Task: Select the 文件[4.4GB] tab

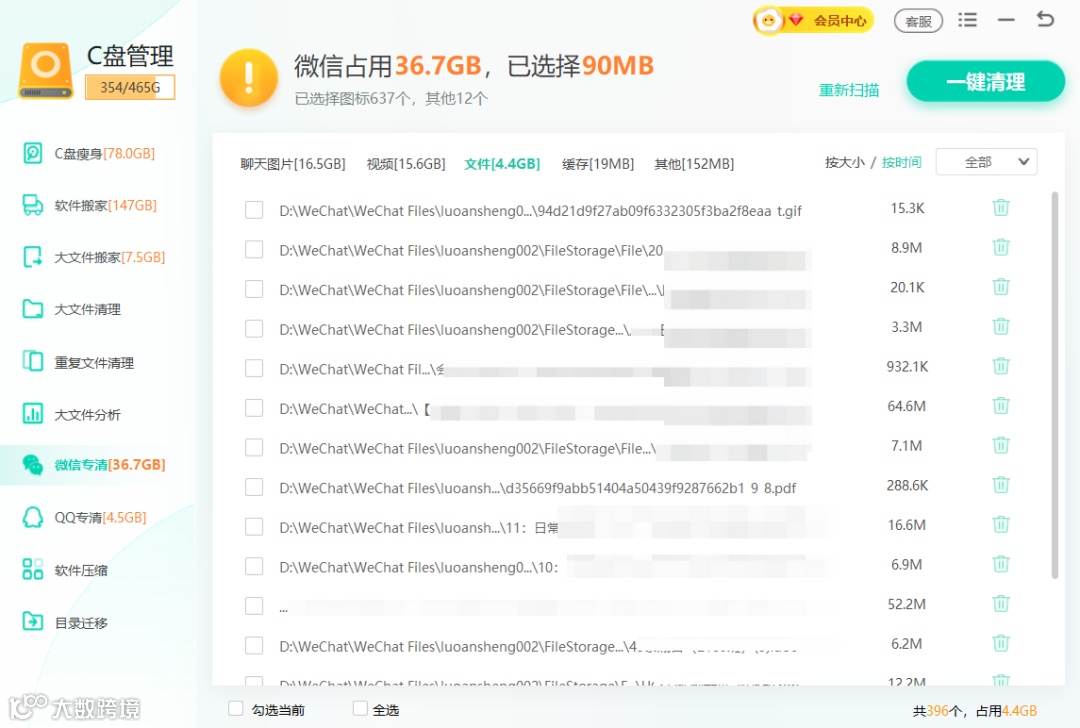Action: [502, 164]
